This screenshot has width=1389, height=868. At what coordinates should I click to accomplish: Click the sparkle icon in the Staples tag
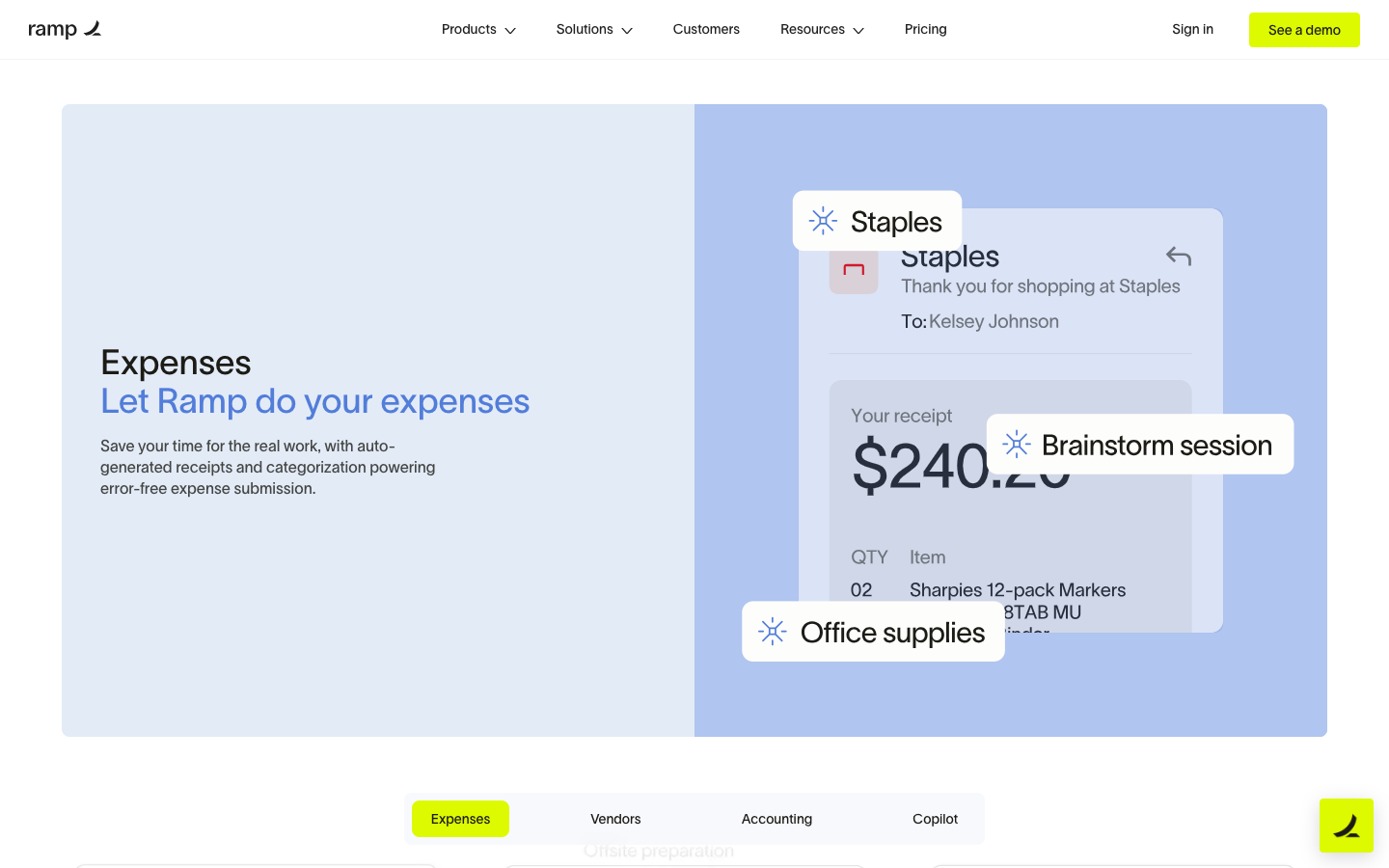point(823,221)
